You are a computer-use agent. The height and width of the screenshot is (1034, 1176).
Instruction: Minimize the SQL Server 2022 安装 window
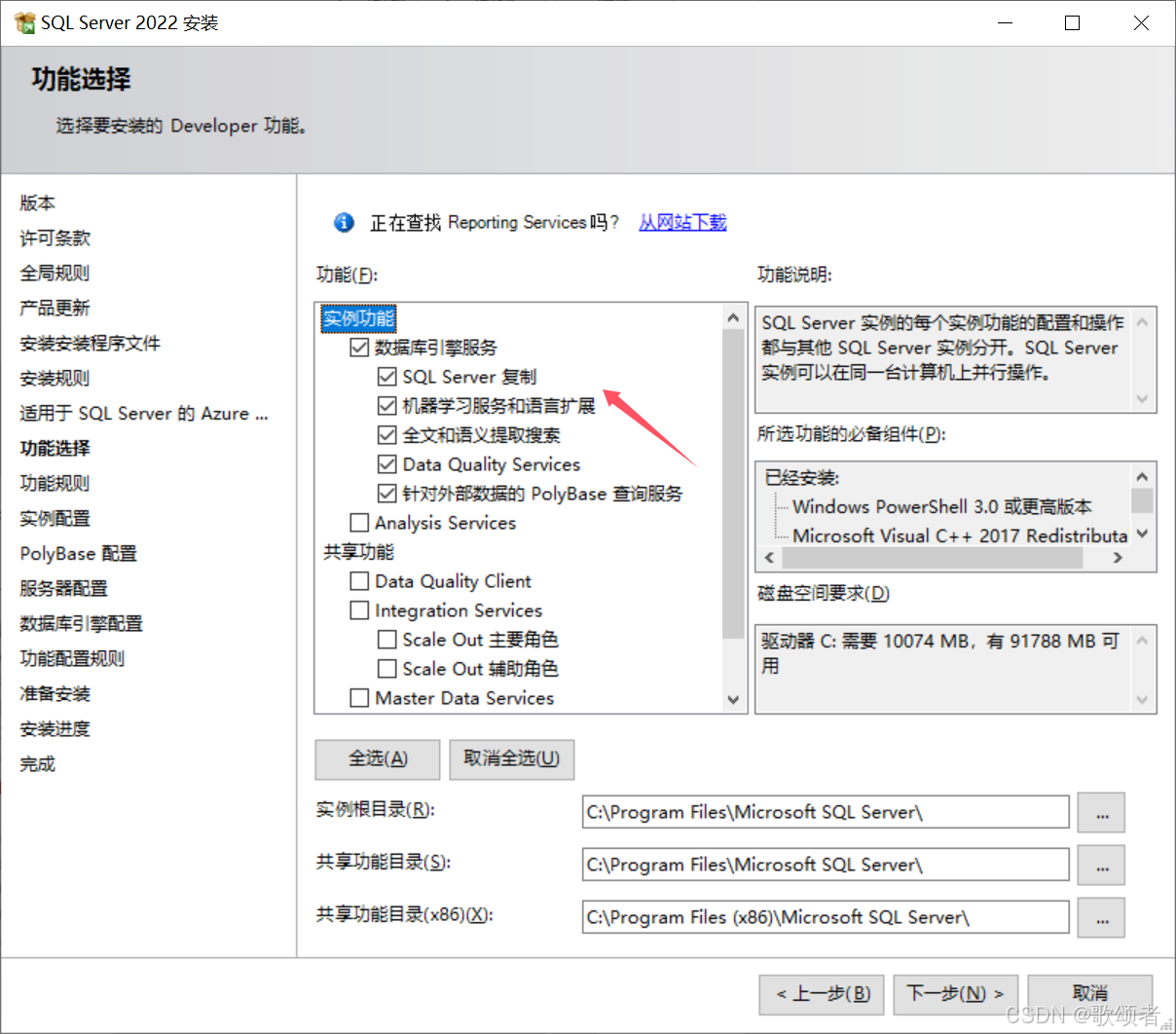point(1006,23)
